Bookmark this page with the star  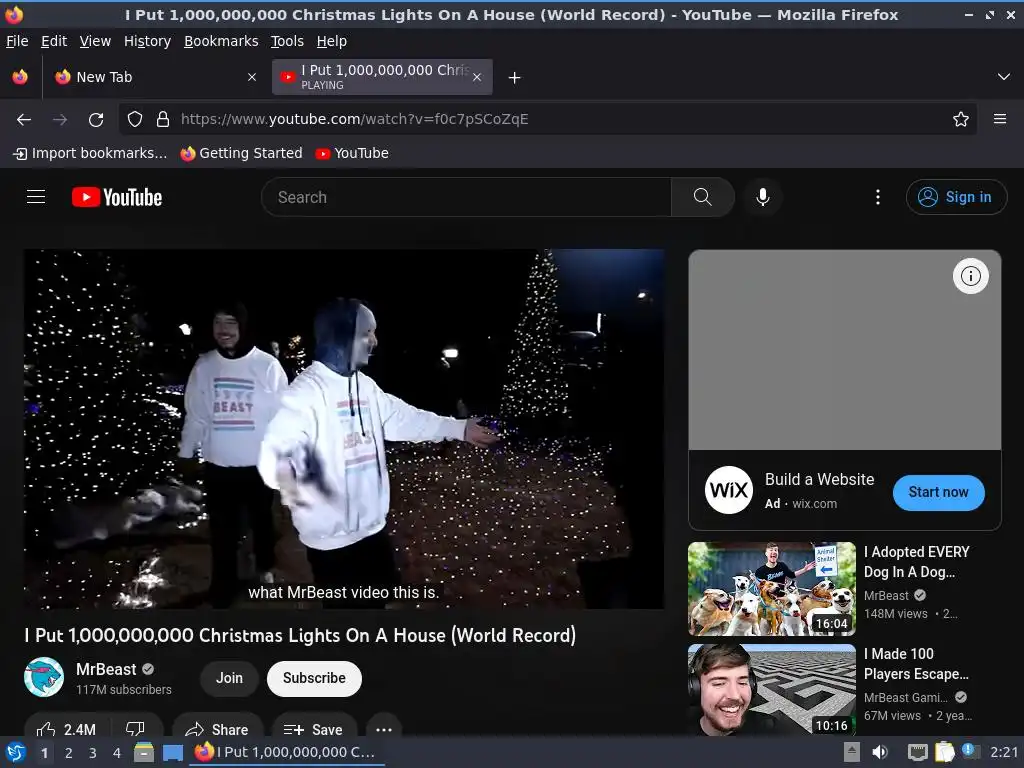960,120
